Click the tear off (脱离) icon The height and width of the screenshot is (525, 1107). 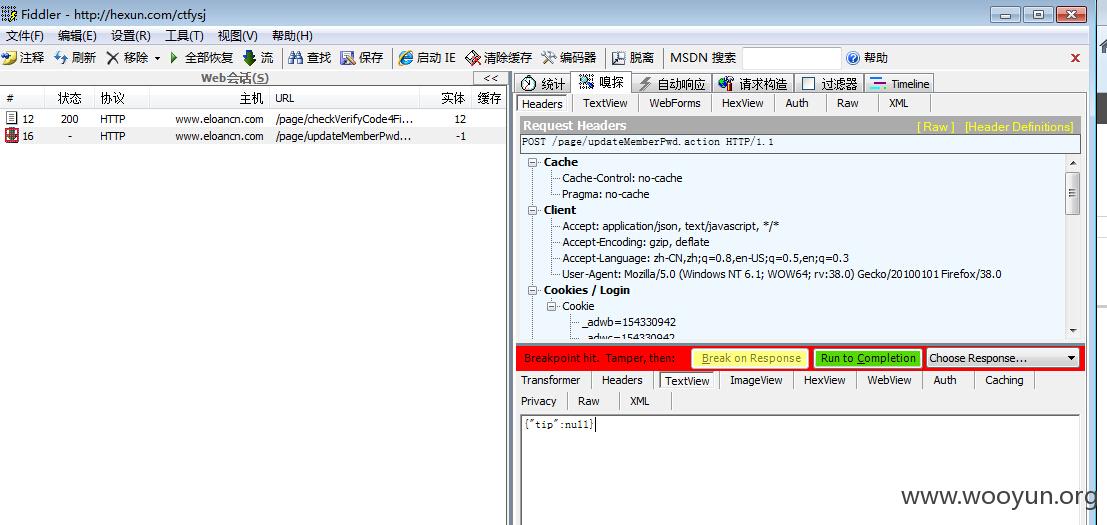tap(618, 58)
